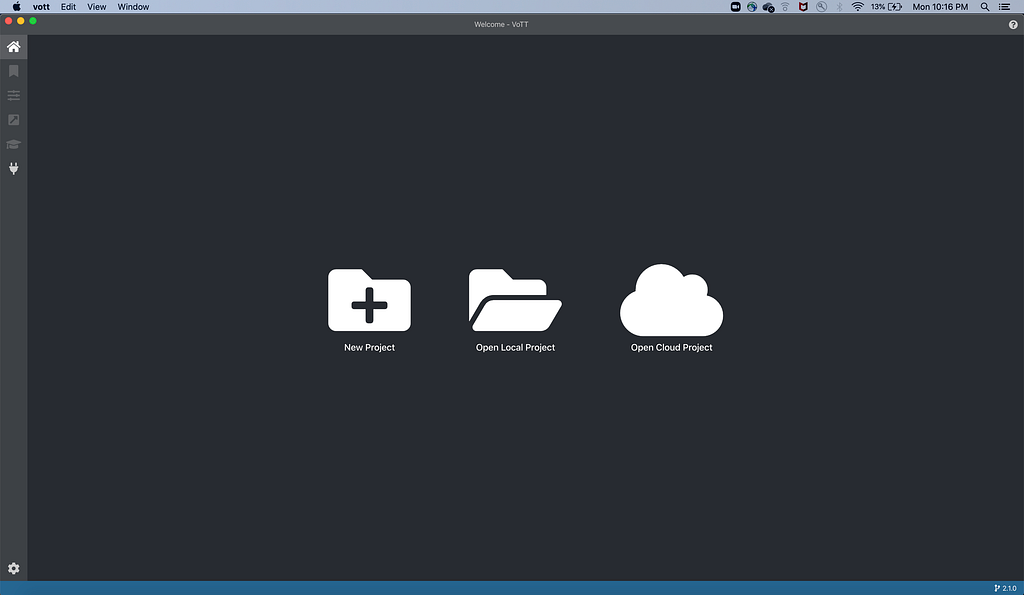Click the New Project label
The height and width of the screenshot is (595, 1024).
point(369,347)
